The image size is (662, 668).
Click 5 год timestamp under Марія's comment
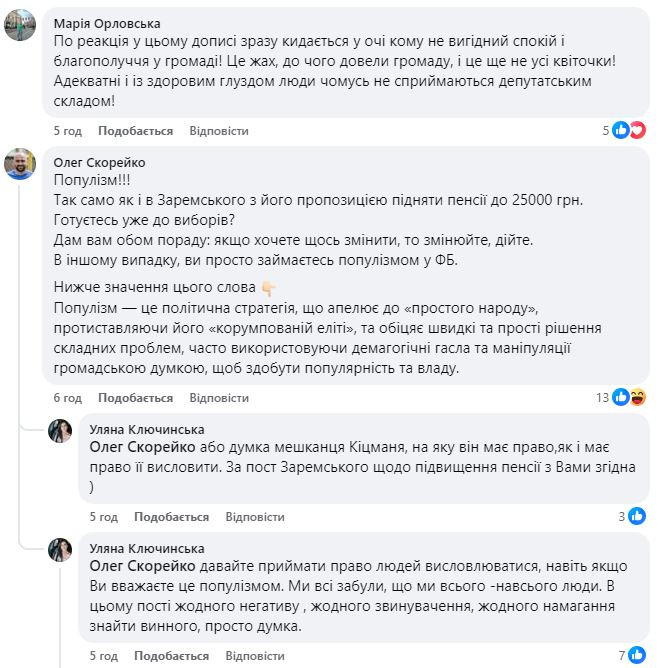pos(67,131)
